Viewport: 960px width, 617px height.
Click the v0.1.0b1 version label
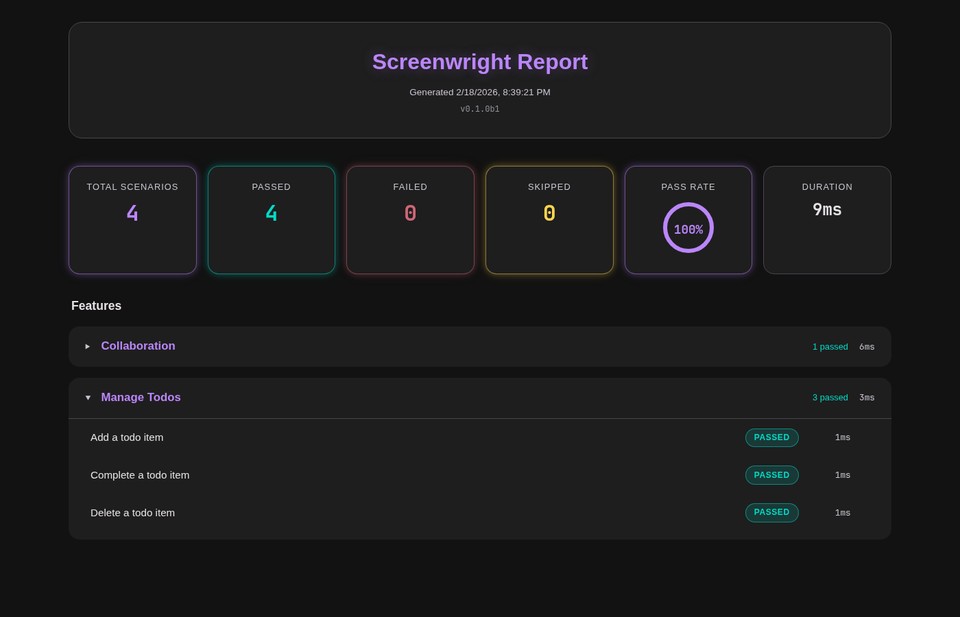pos(480,110)
